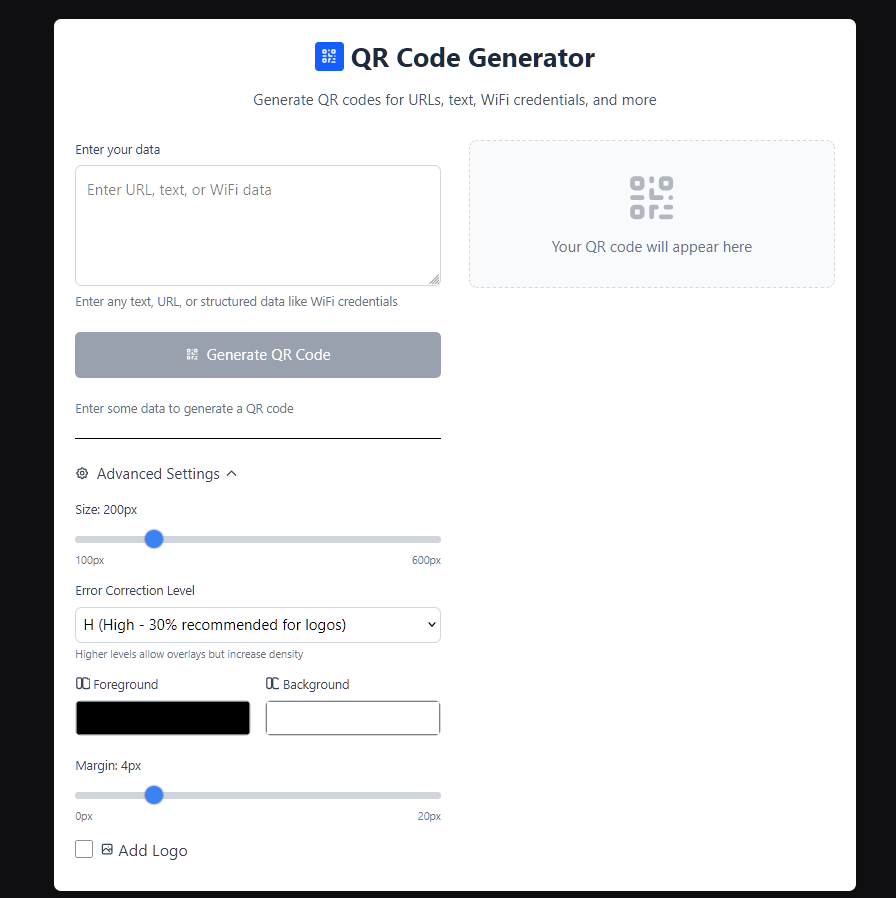Click the QR code preview area
Viewport: 896px width, 898px height.
[651, 214]
